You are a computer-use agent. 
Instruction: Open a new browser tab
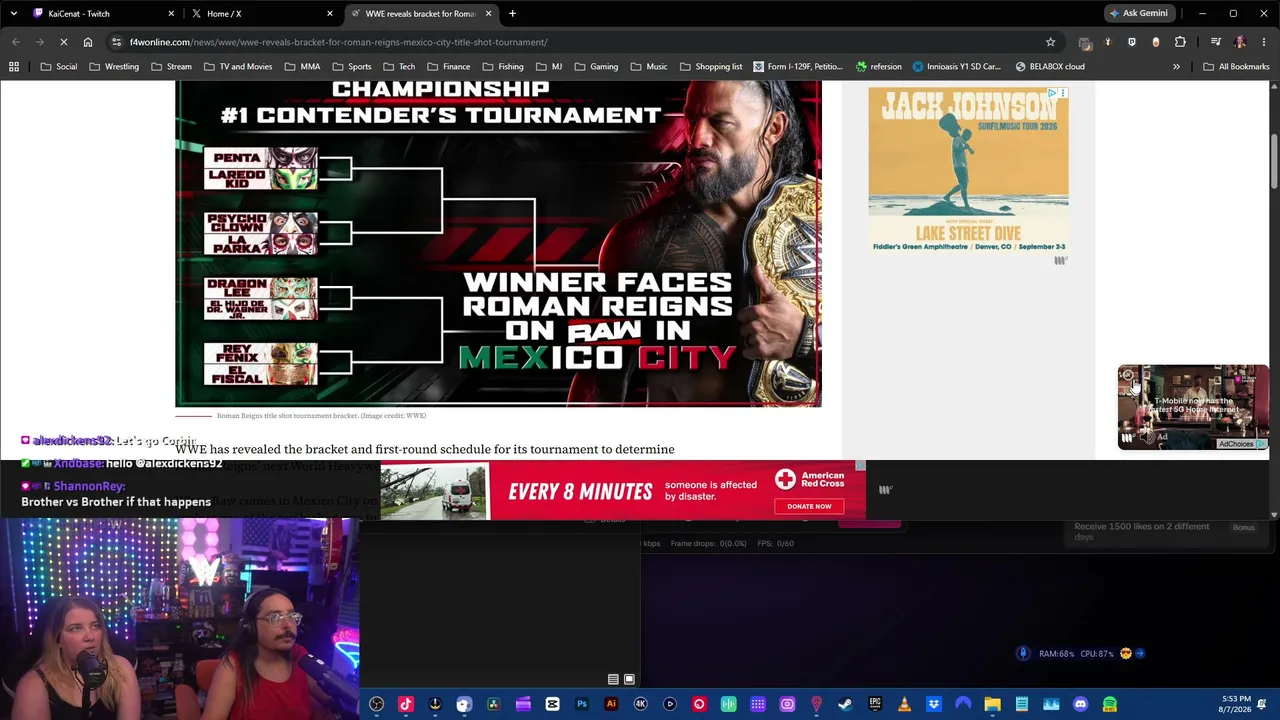point(512,14)
